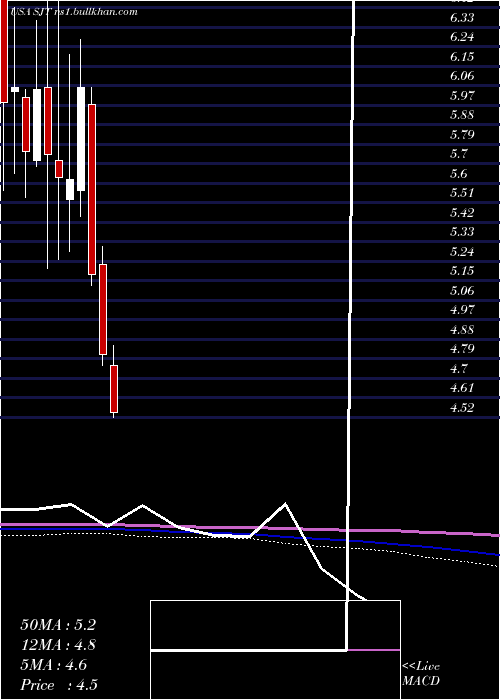Click the red candlestick spanning 4.8 to 5.2
The height and width of the screenshot is (700, 500).
pyautogui.click(x=103, y=309)
